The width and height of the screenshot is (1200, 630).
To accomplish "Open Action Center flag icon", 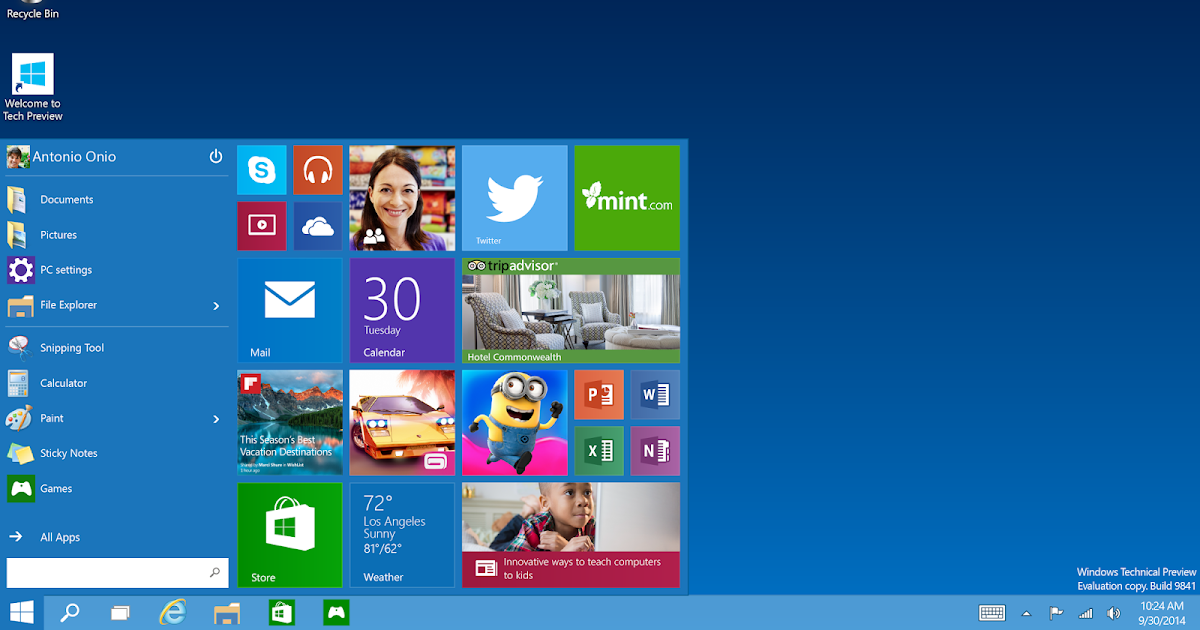I will pos(1055,613).
